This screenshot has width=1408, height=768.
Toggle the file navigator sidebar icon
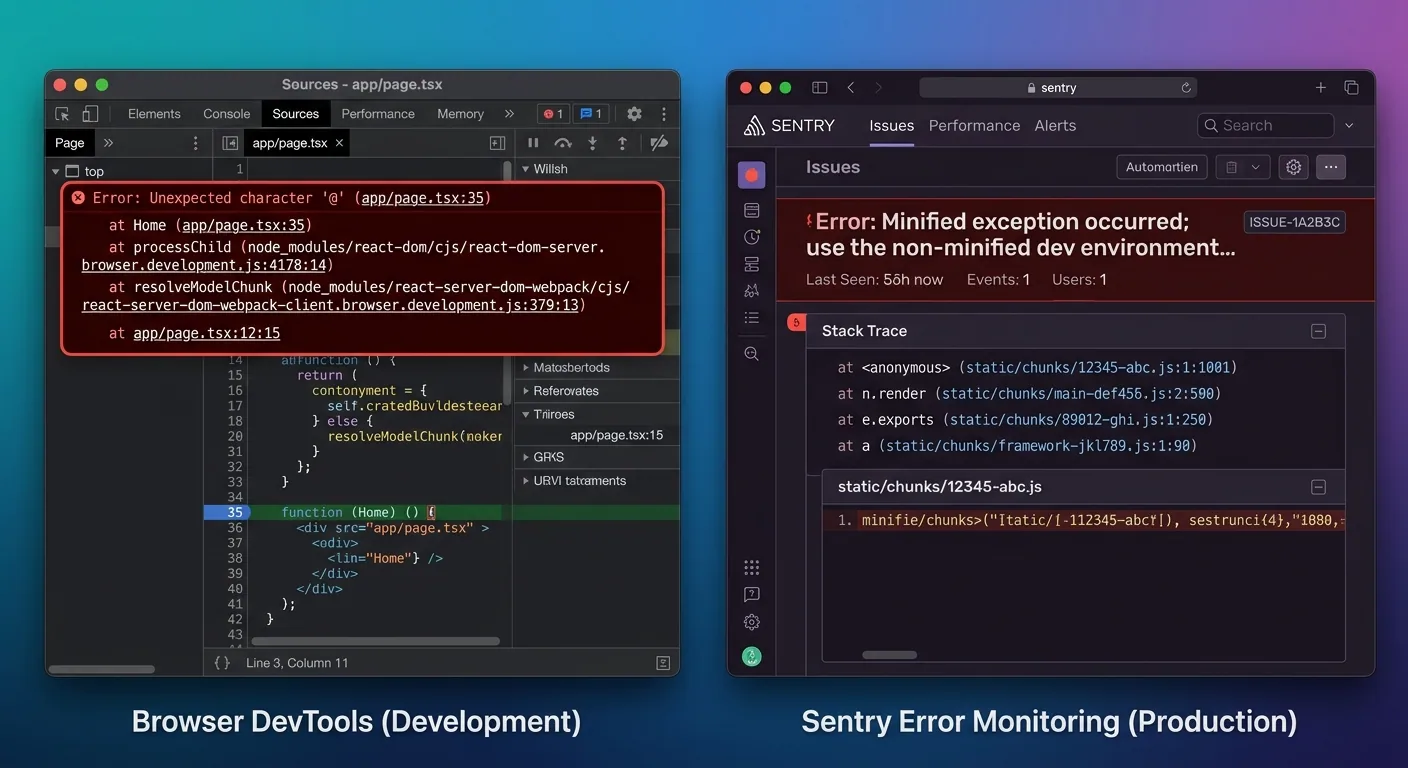pyautogui.click(x=230, y=143)
